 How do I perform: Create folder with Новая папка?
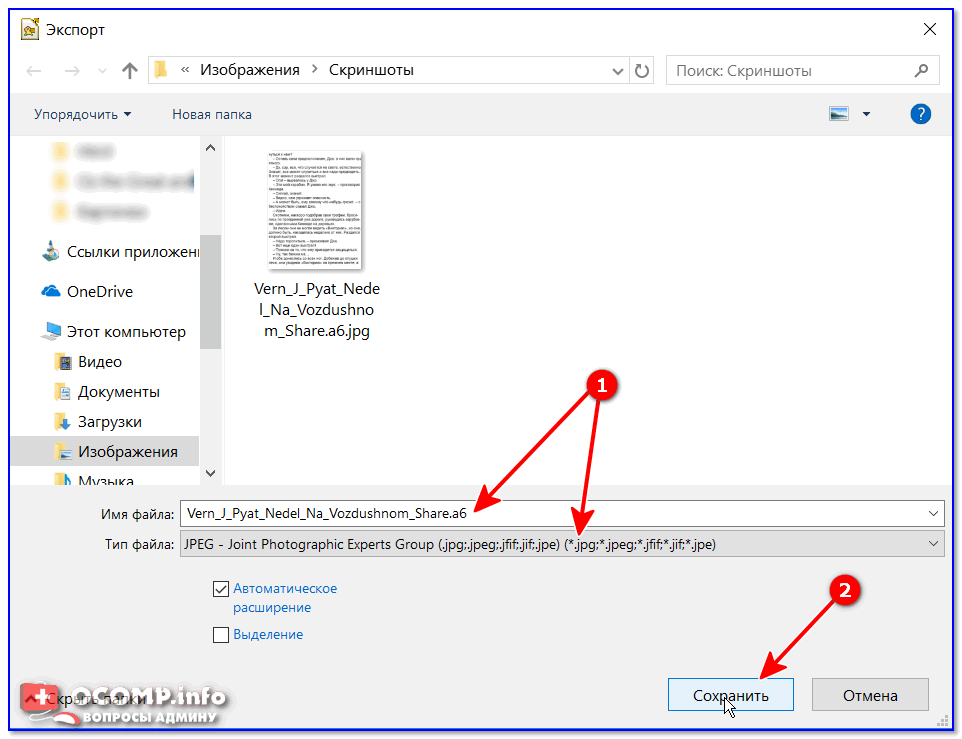coord(212,114)
